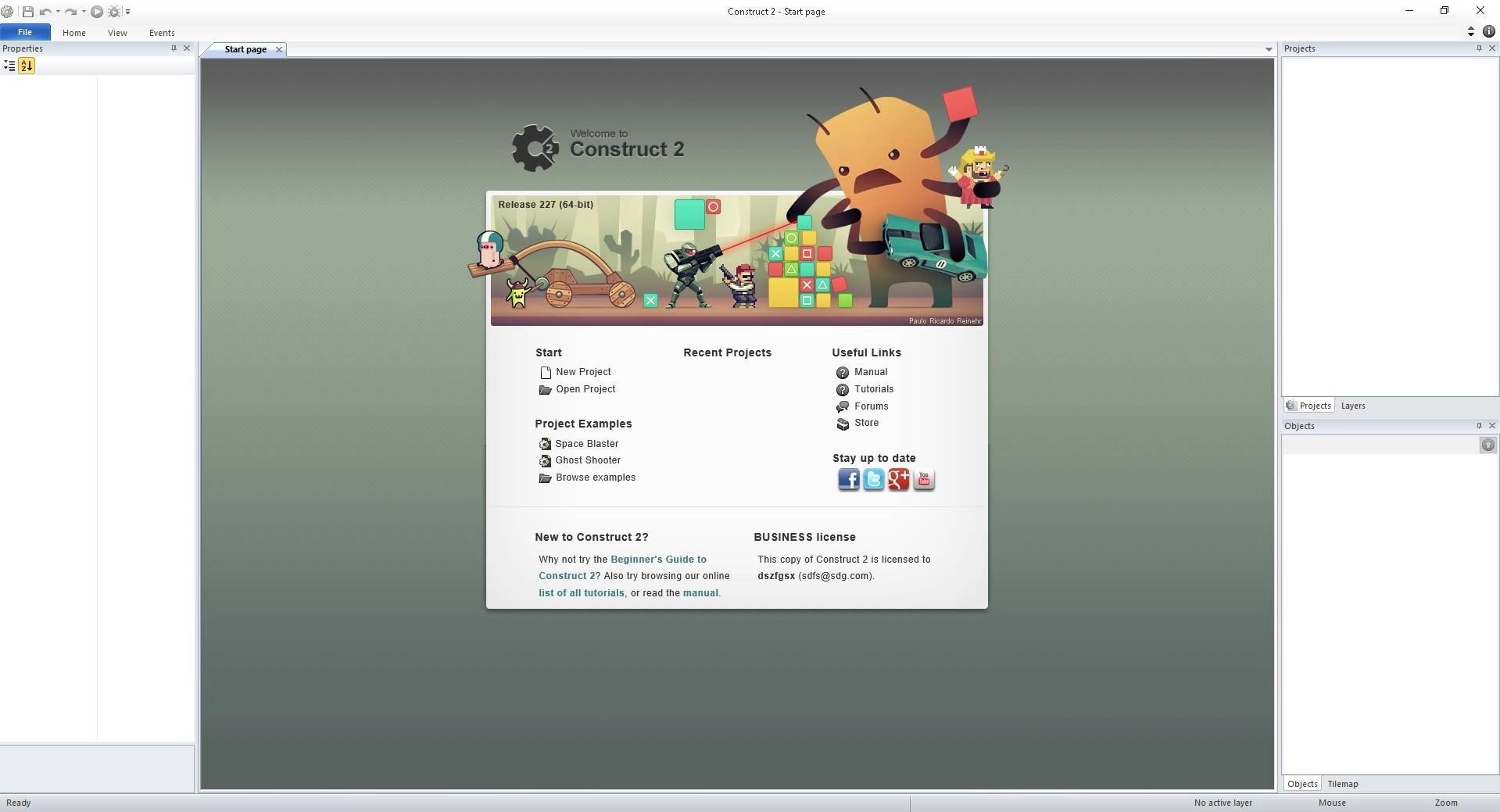This screenshot has width=1500, height=812.
Task: Switch to the Projects bottom tab
Action: click(x=1309, y=406)
